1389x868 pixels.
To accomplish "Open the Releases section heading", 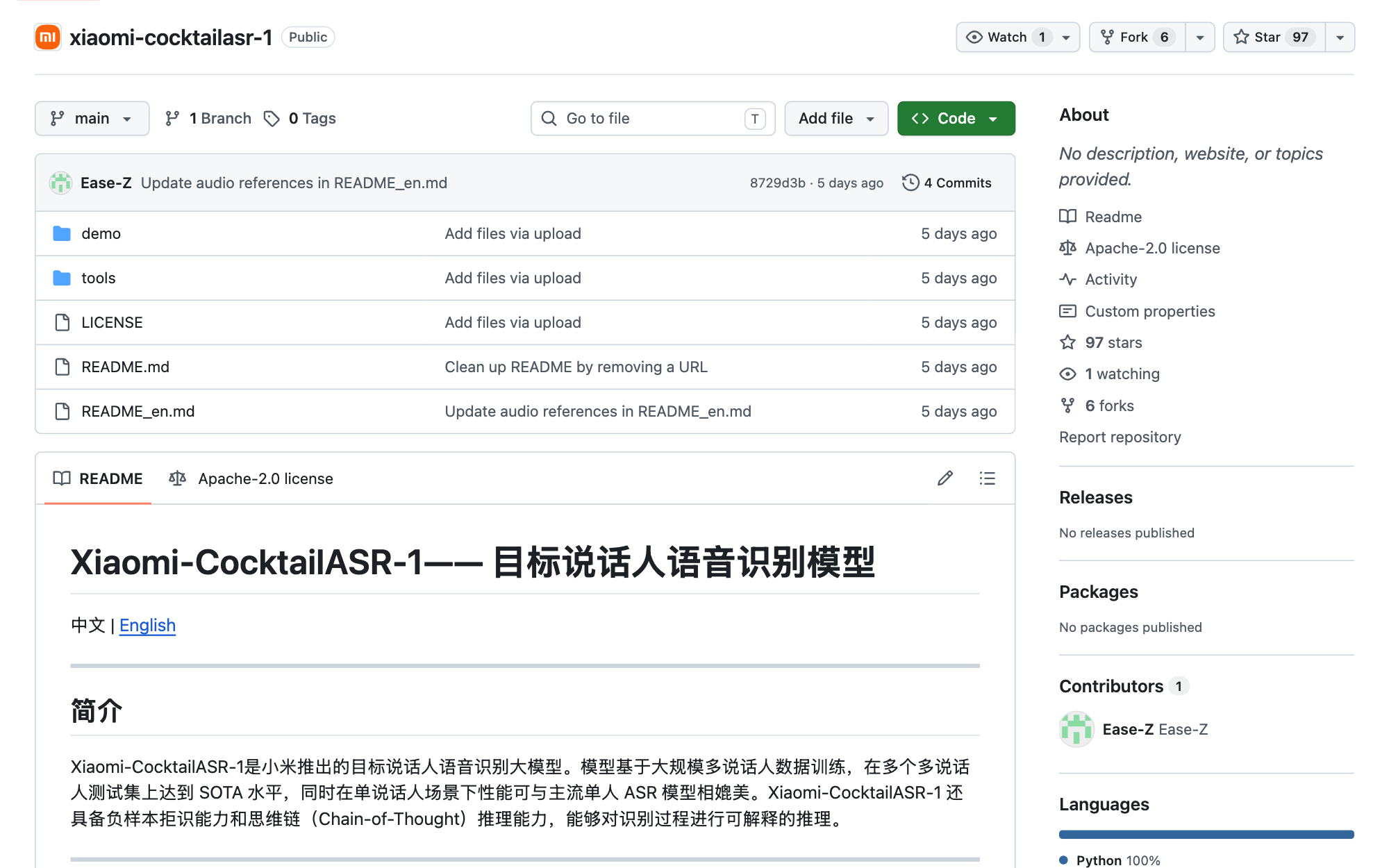I will tap(1095, 497).
